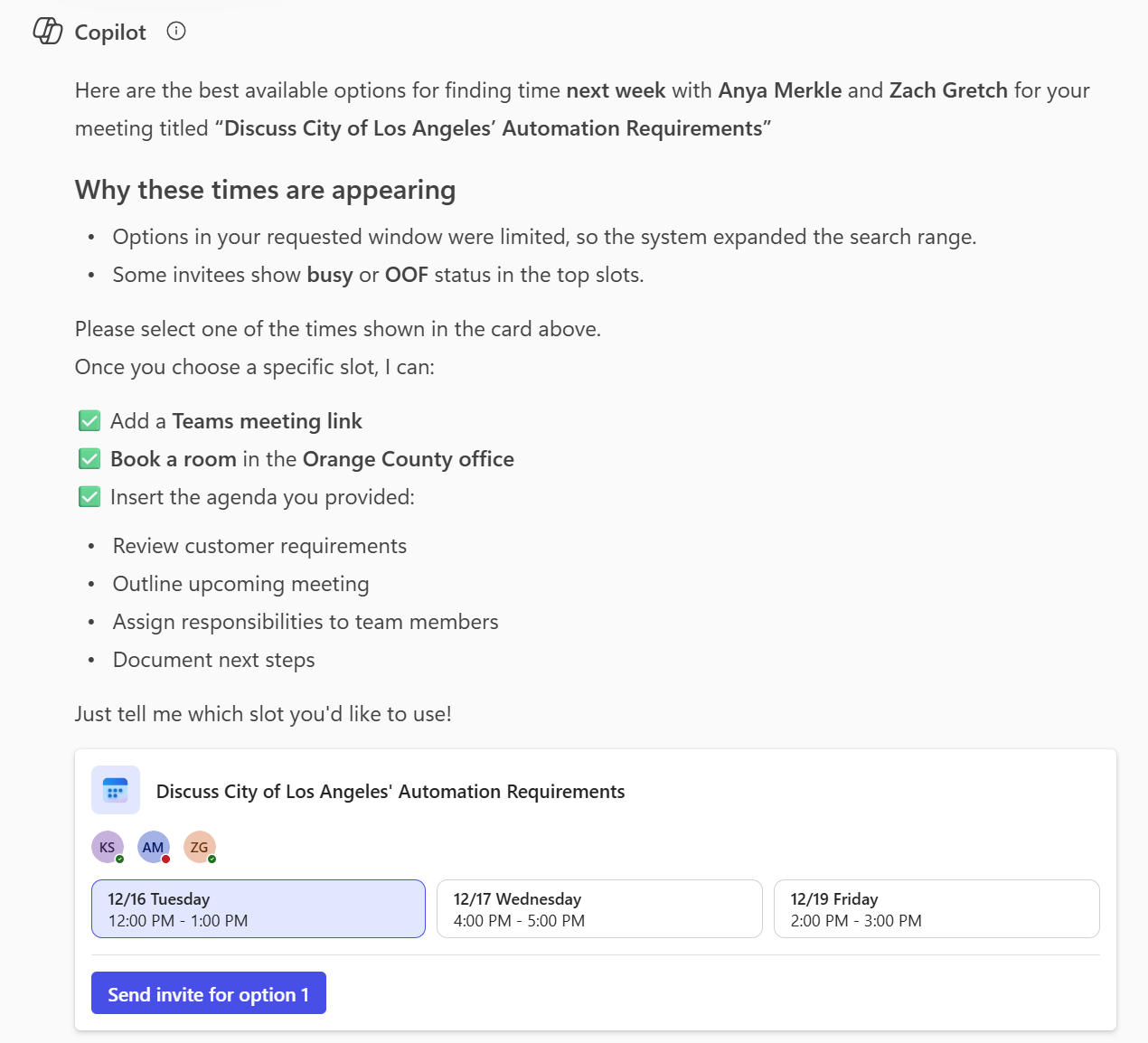Click the Copilot name label
This screenshot has width=1148, height=1043.
pyautogui.click(x=110, y=33)
